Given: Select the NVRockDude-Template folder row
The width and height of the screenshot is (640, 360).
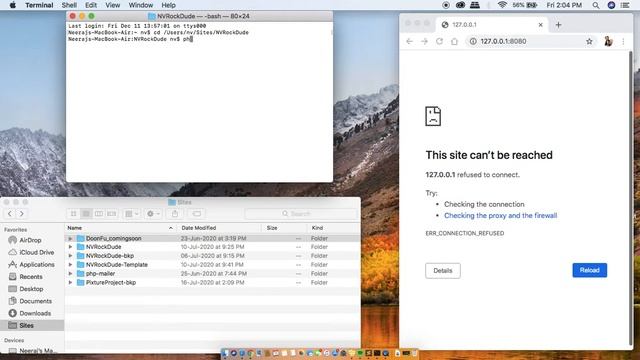Looking at the screenshot, I should pos(213,265).
